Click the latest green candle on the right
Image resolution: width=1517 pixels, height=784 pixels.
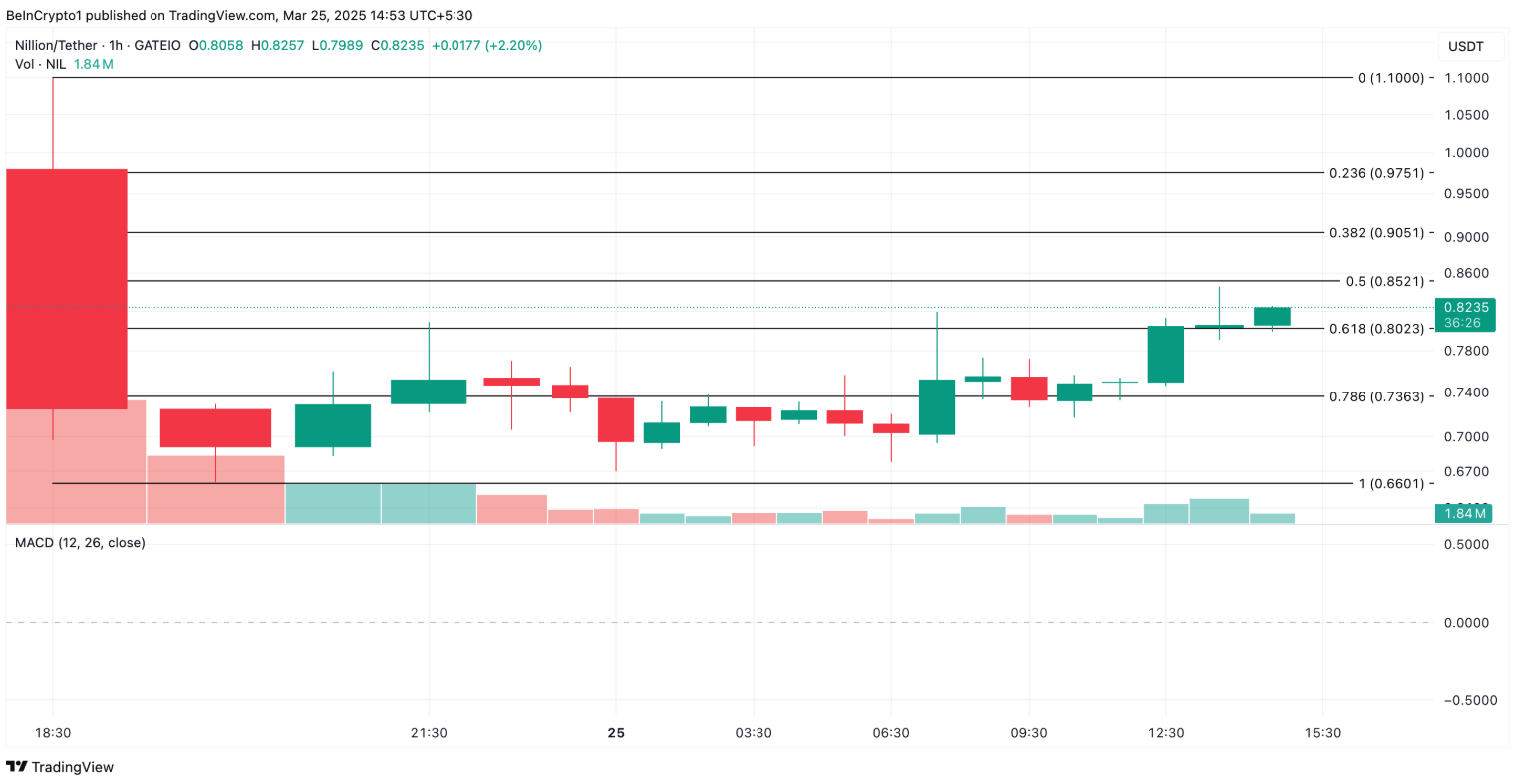(1272, 317)
